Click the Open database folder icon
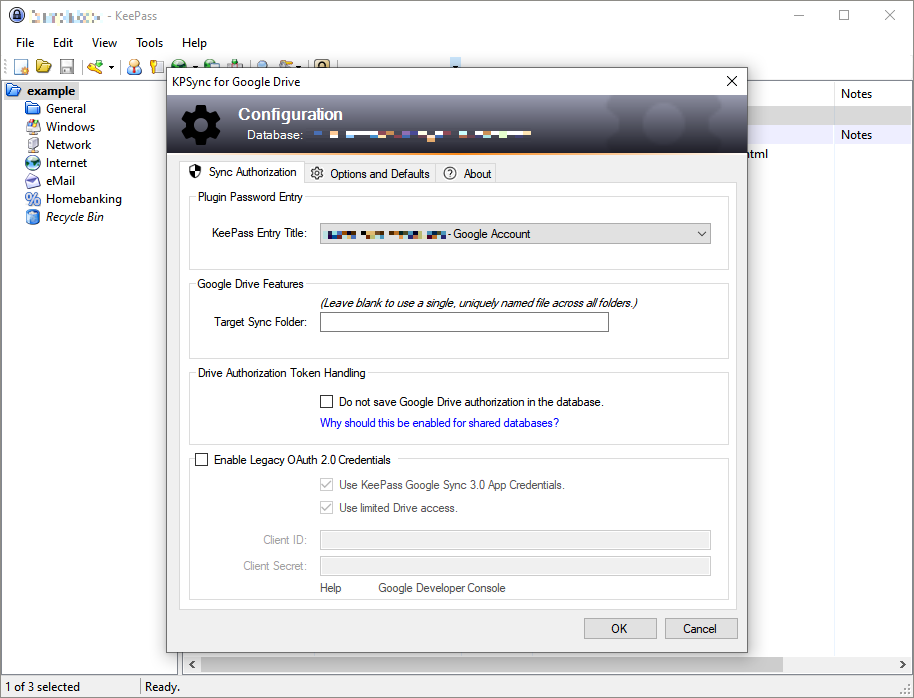 [x=44, y=67]
